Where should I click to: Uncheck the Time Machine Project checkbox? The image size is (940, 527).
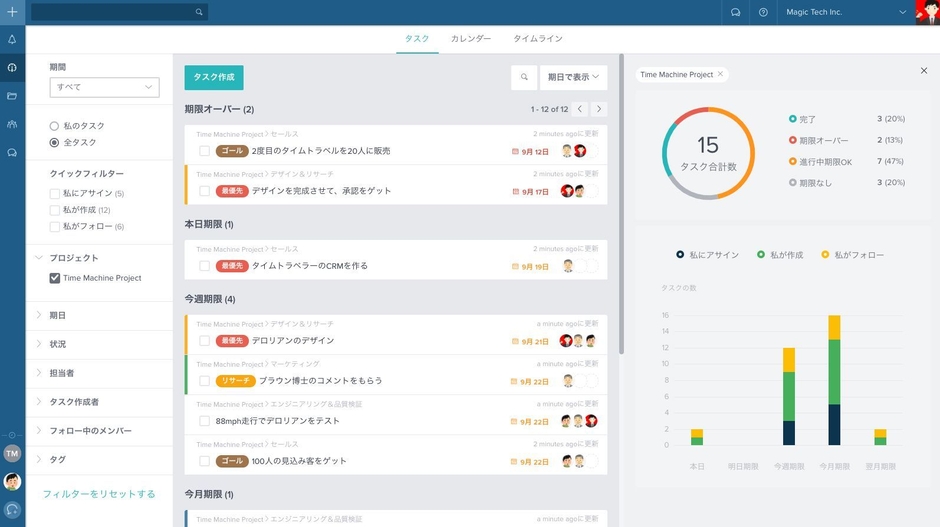(x=55, y=278)
